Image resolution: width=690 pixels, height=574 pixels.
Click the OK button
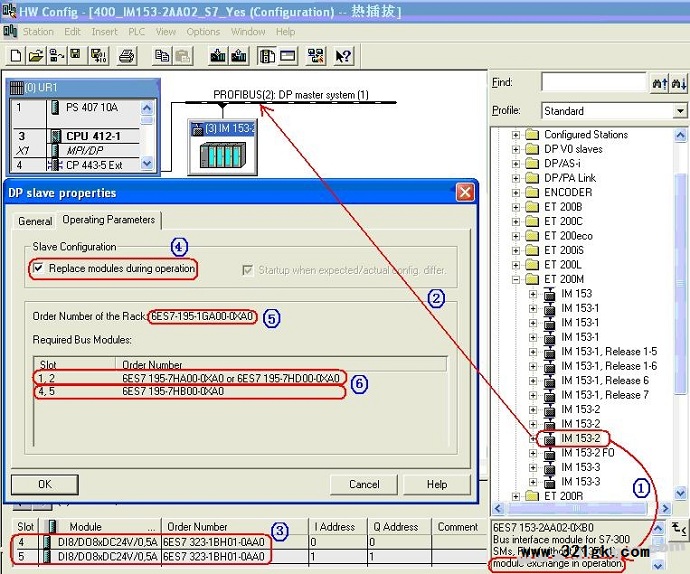(x=44, y=484)
